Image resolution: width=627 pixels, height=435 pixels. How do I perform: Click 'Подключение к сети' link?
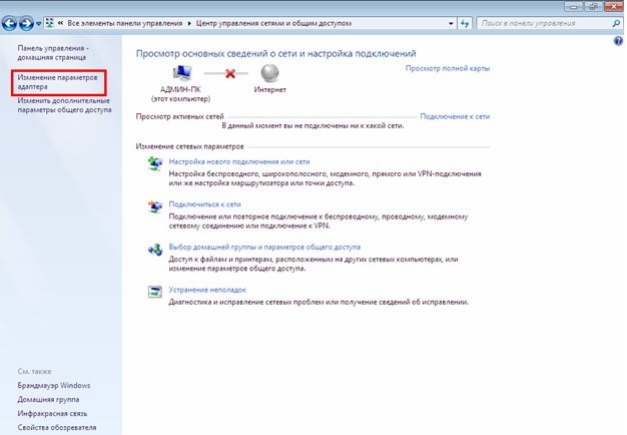coord(455,116)
